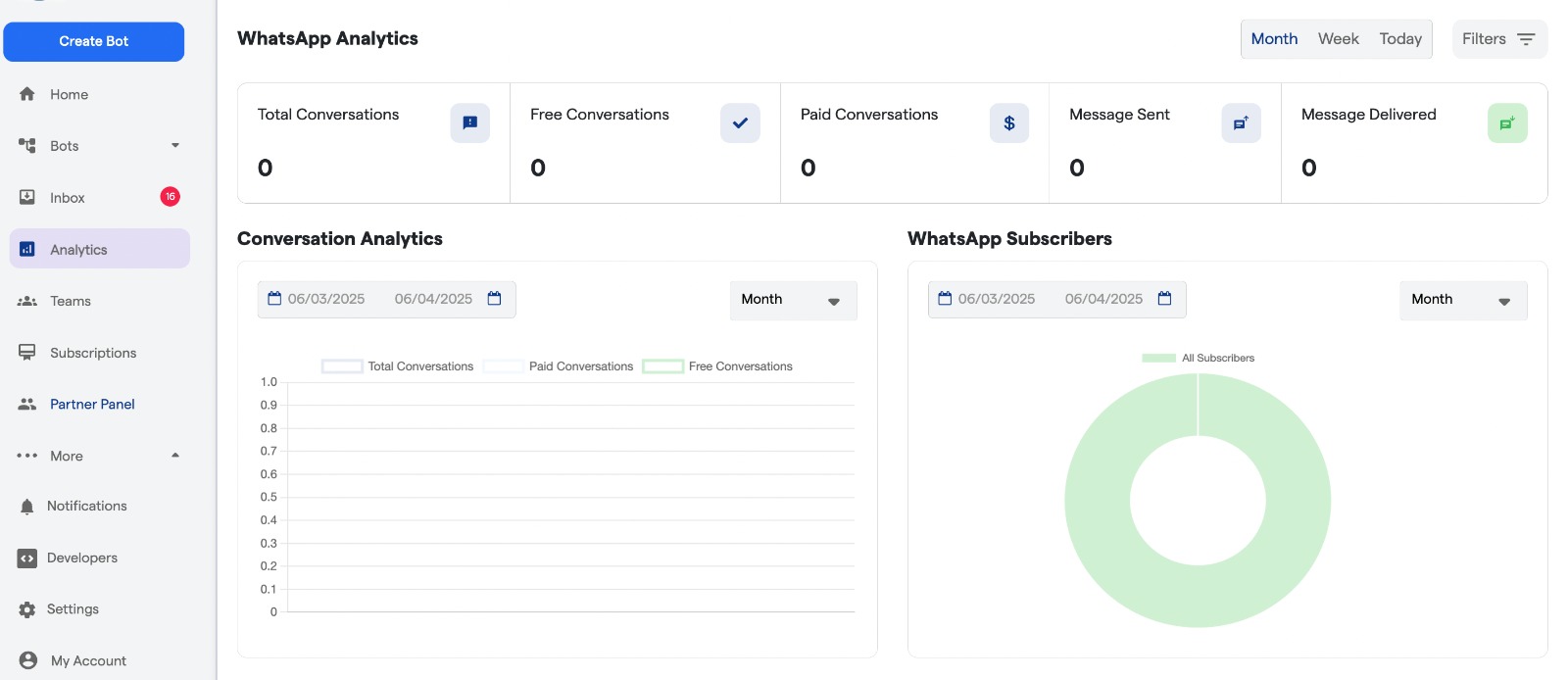Viewport: 1568px width, 680px height.
Task: Click the Bots flow icon
Action: [27, 145]
